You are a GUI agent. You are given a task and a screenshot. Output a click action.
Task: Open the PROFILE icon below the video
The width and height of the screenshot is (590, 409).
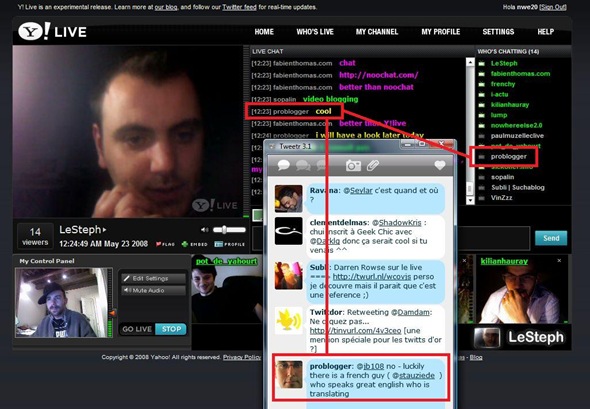click(230, 244)
